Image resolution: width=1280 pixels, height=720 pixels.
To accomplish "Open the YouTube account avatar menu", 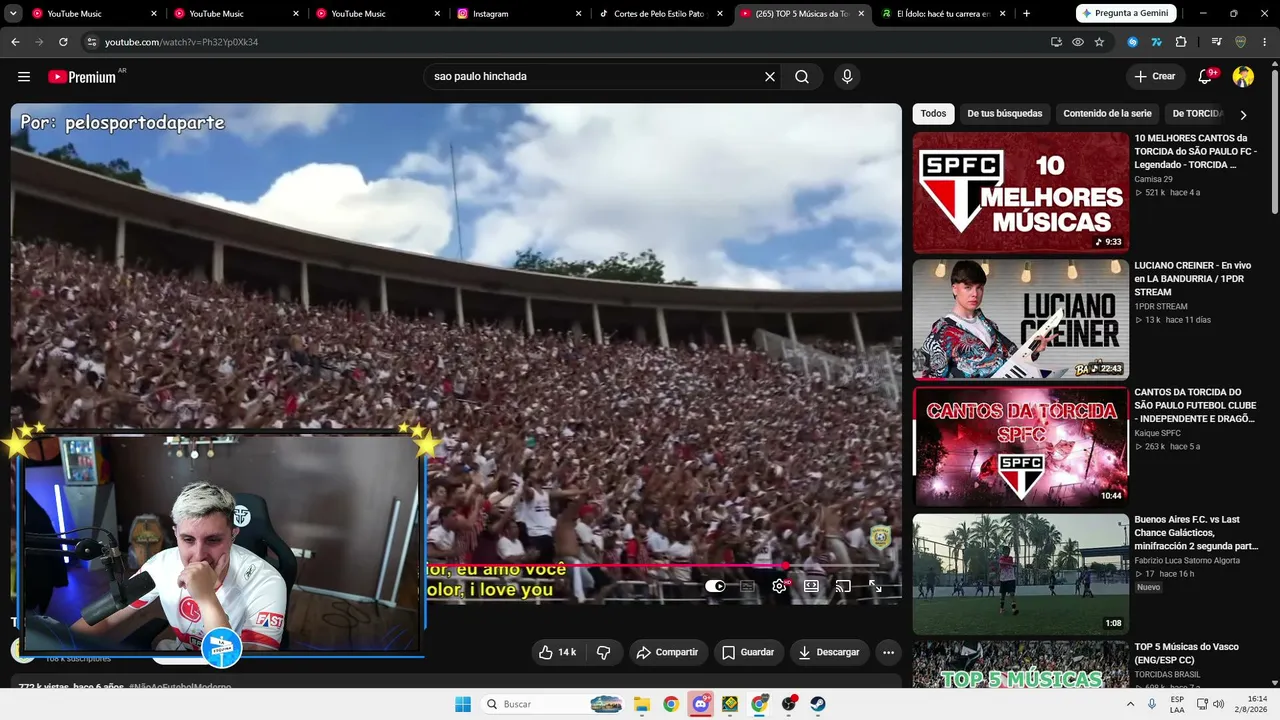I will pos(1243,77).
